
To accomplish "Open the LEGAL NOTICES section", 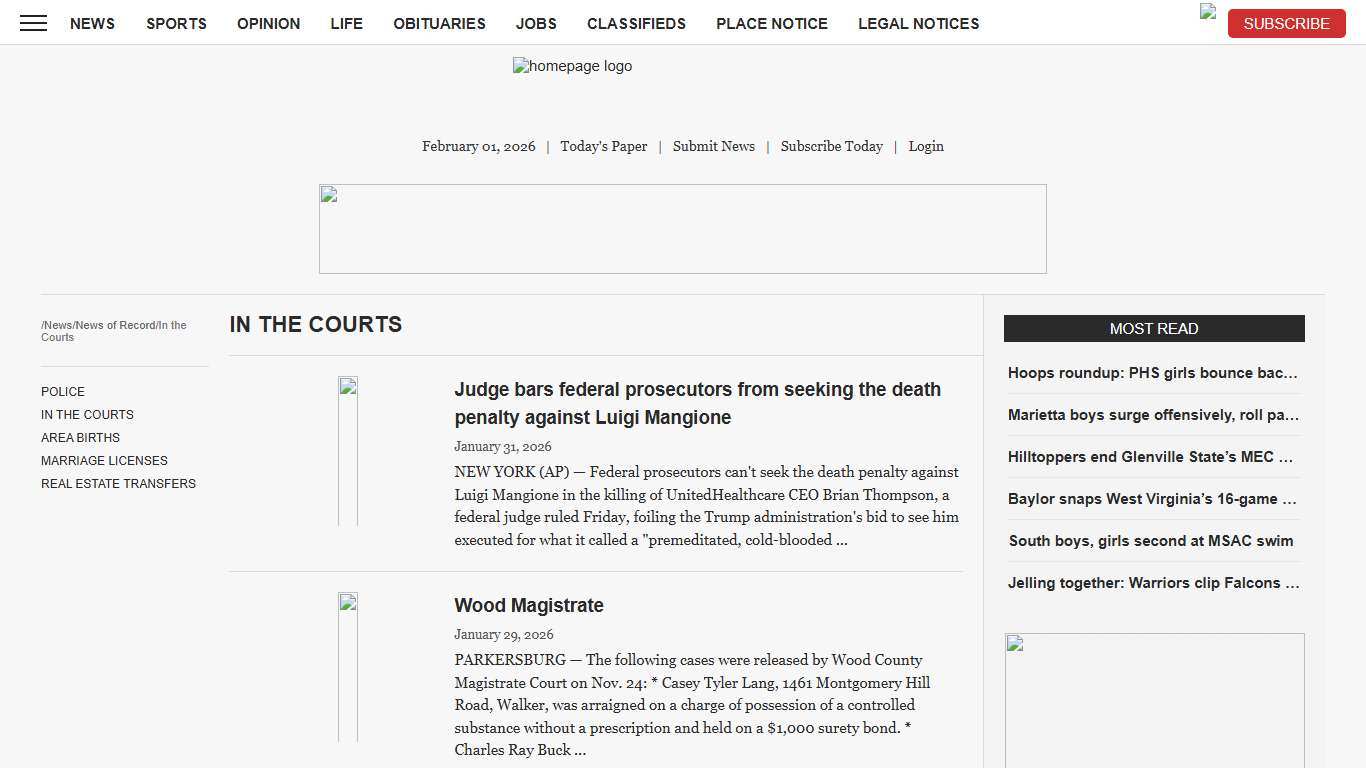I will [918, 23].
